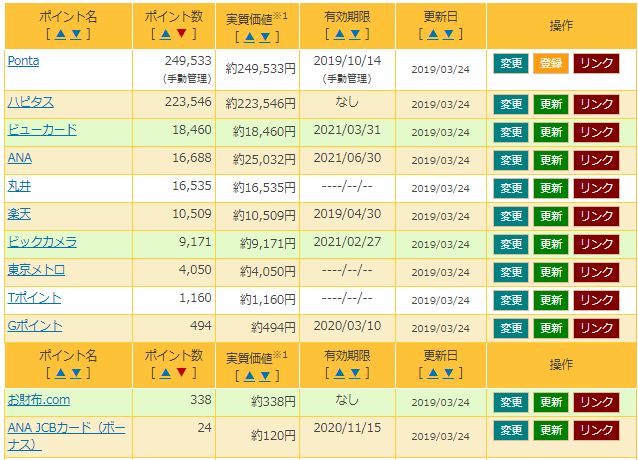Click 更新 button for Tポイント
The width and height of the screenshot is (638, 460).
point(551,301)
